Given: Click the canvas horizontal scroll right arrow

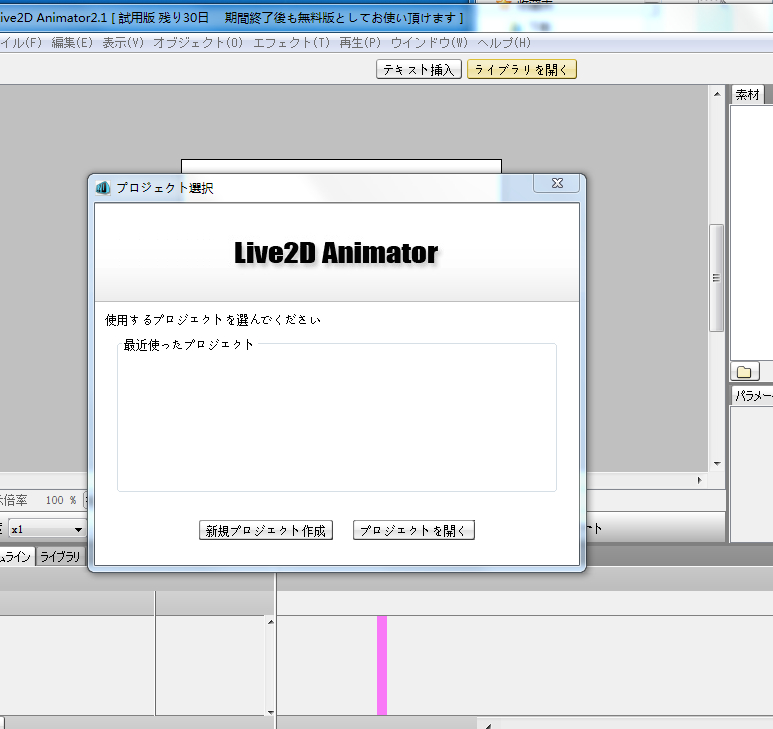Looking at the screenshot, I should (699, 480).
